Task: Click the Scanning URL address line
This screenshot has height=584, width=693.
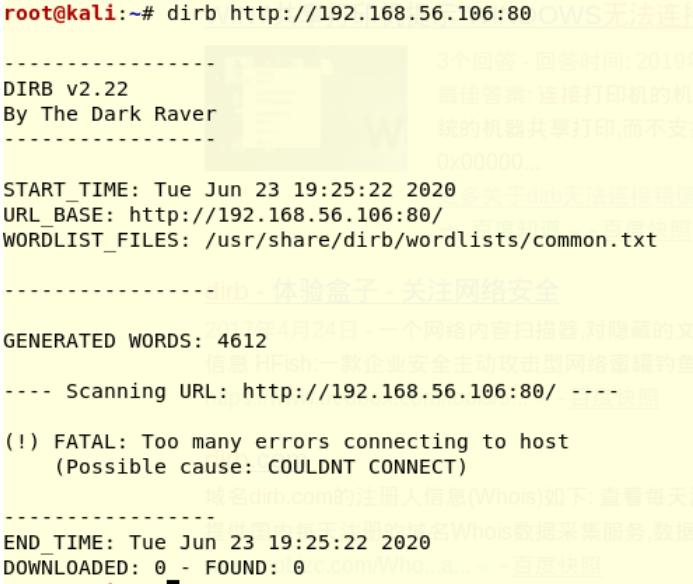Action: tap(311, 392)
